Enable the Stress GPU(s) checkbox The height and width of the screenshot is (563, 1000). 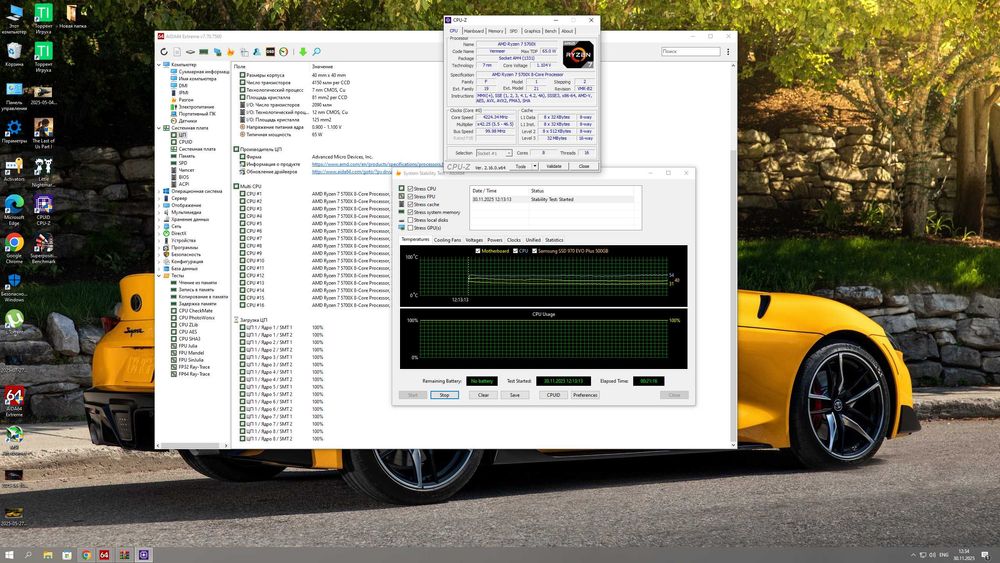410,228
